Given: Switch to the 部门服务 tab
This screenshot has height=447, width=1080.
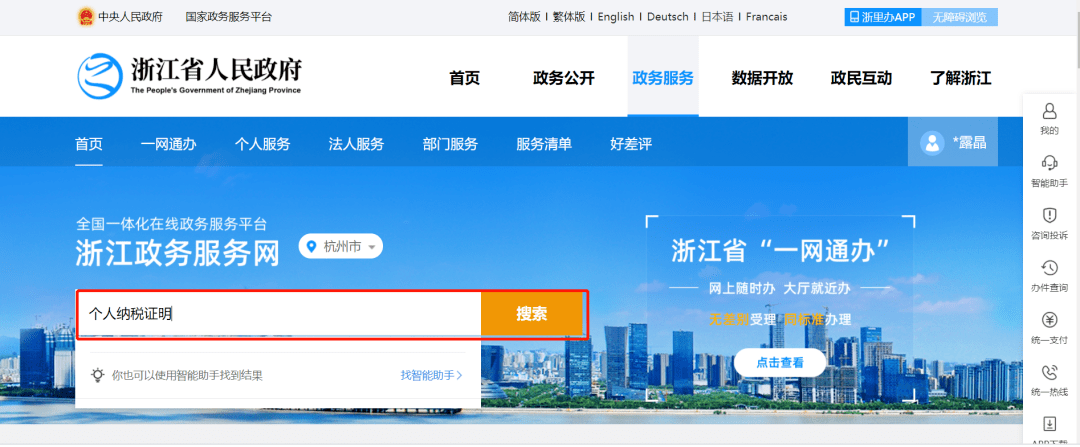Looking at the screenshot, I should (450, 144).
